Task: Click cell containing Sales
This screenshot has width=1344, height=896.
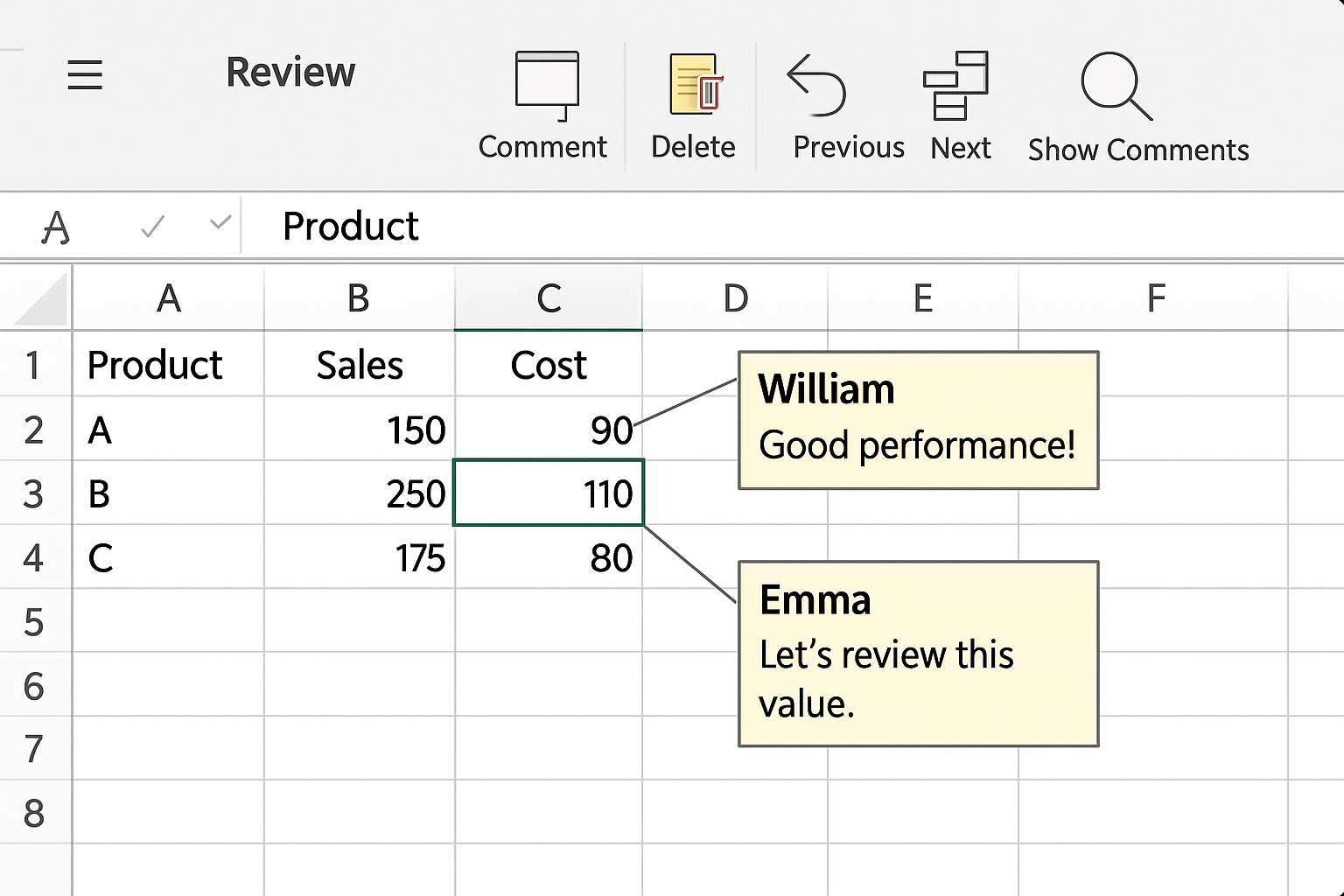Action: pyautogui.click(x=360, y=364)
